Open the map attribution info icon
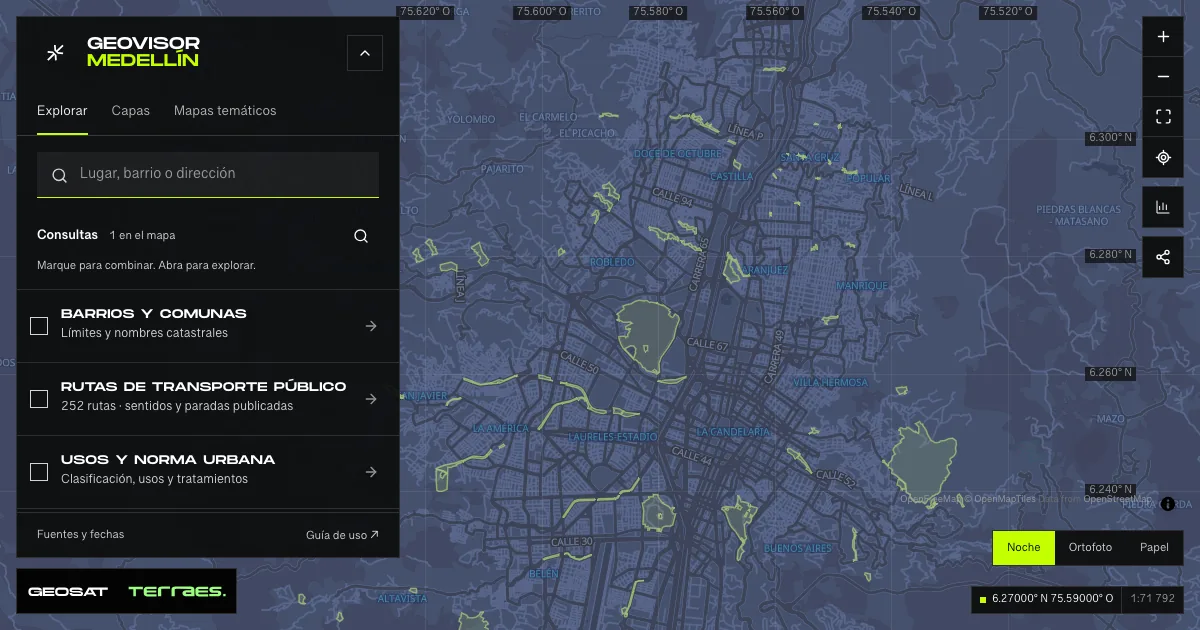This screenshot has height=630, width=1200. pyautogui.click(x=1168, y=504)
